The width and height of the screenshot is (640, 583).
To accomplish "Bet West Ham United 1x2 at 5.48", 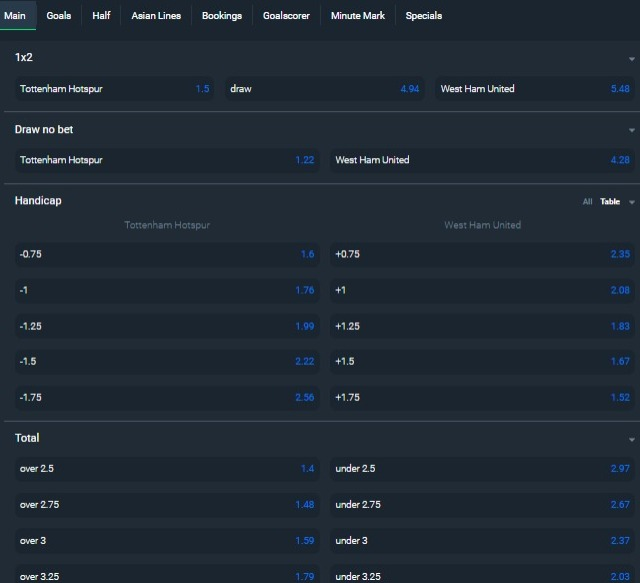I will (x=535, y=89).
